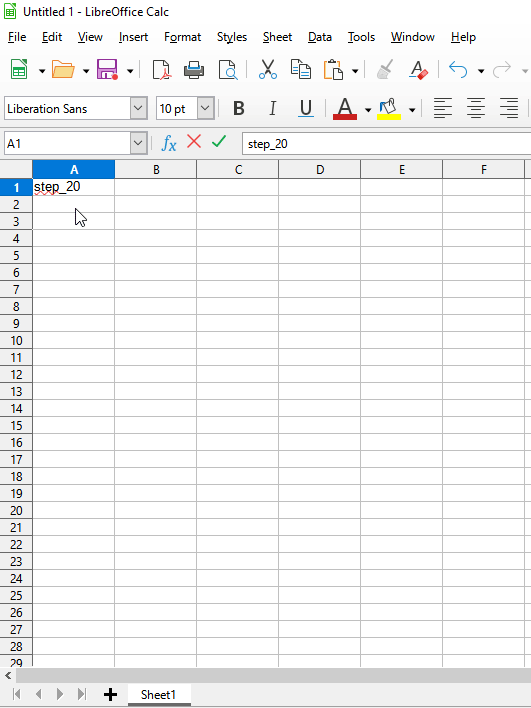
Task: Expand background color palette dropdown
Action: pyautogui.click(x=412, y=110)
